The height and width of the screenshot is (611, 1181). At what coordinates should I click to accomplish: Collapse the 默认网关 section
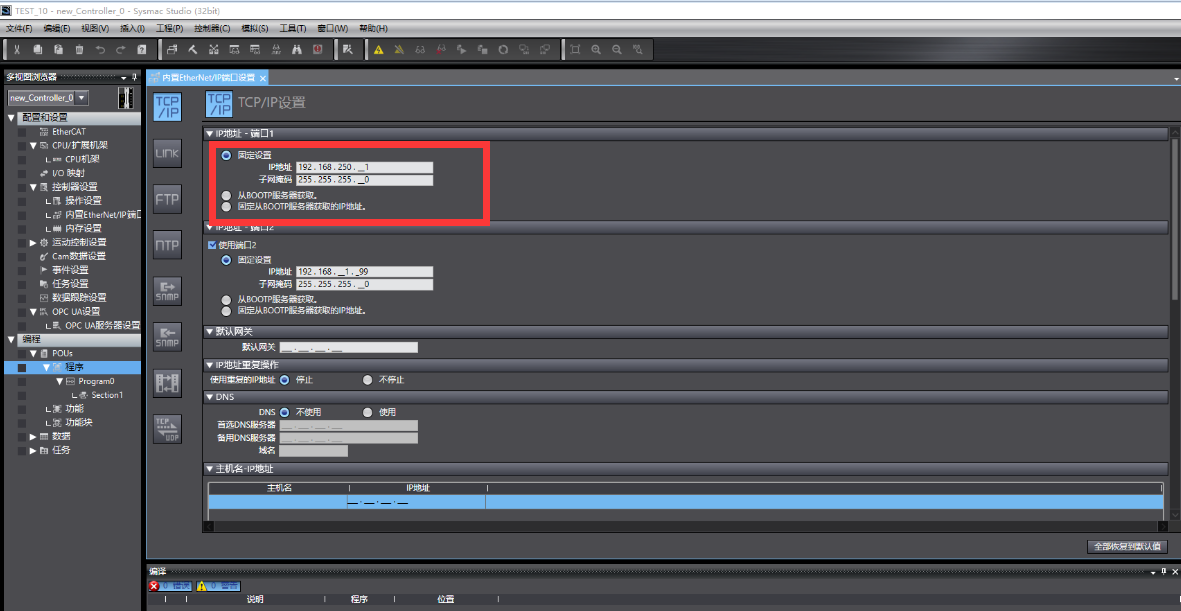pos(209,331)
